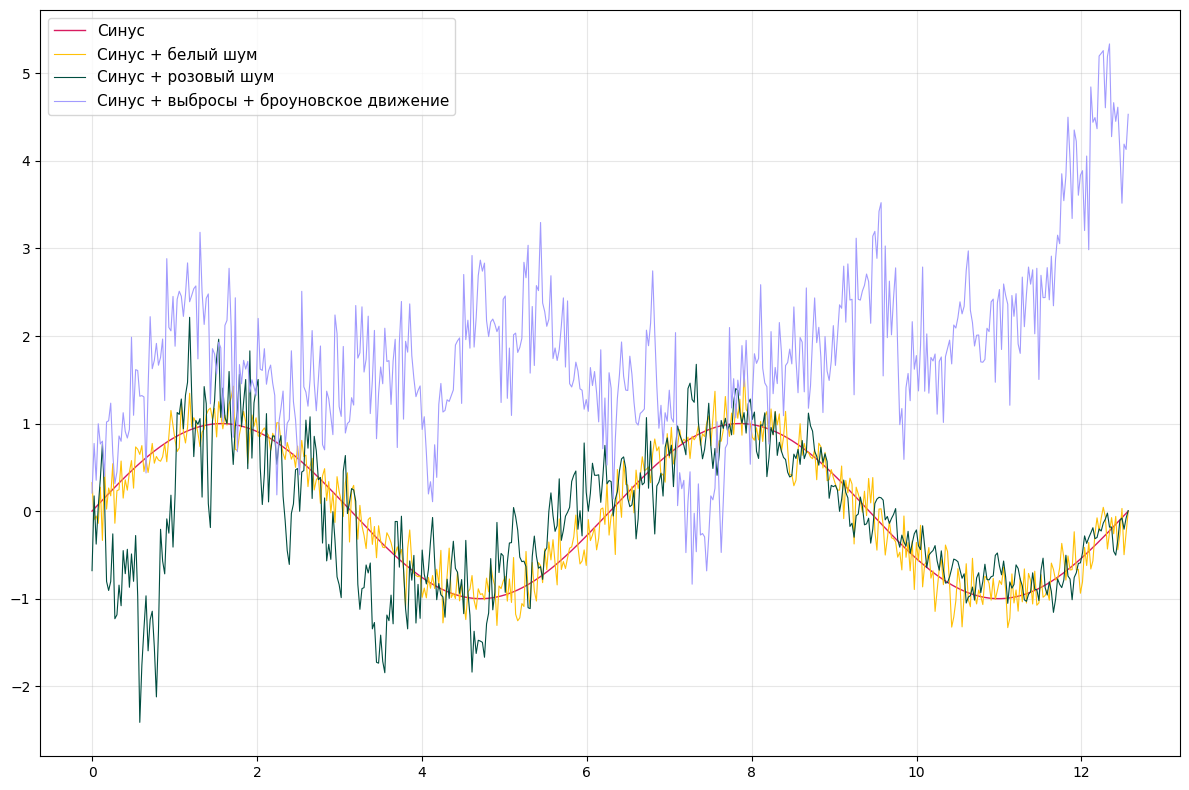Viewport: 1189px width, 790px height.
Task: Click the yellow line sample beside 'Синус + белый шум'
Action: tap(72, 53)
